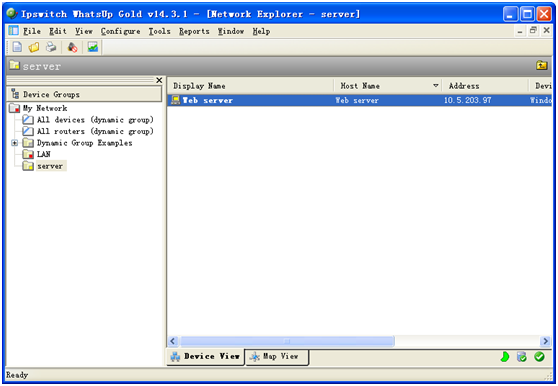The image size is (558, 386).
Task: Click the green checkmark status icon
Action: click(x=539, y=356)
